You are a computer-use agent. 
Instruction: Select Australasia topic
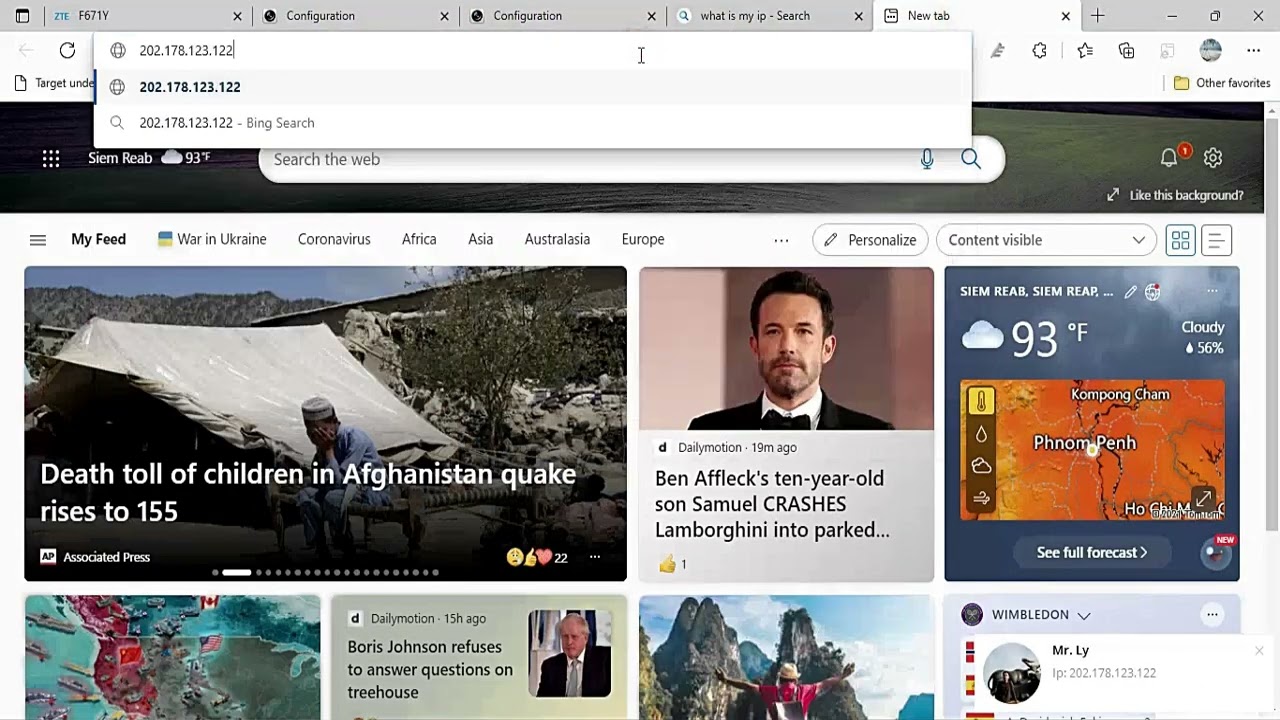(x=557, y=240)
